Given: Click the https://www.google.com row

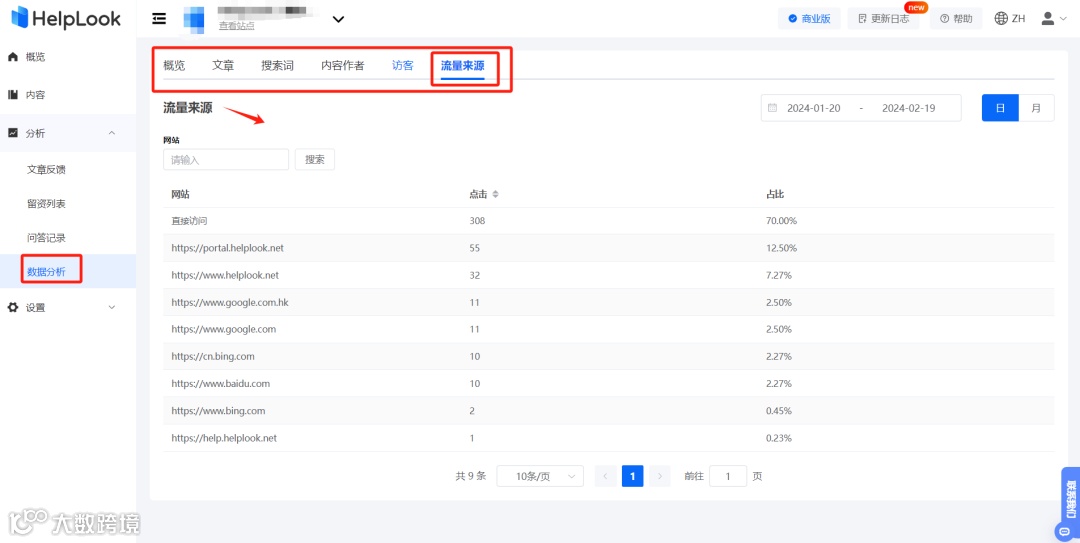Looking at the screenshot, I should [608, 329].
